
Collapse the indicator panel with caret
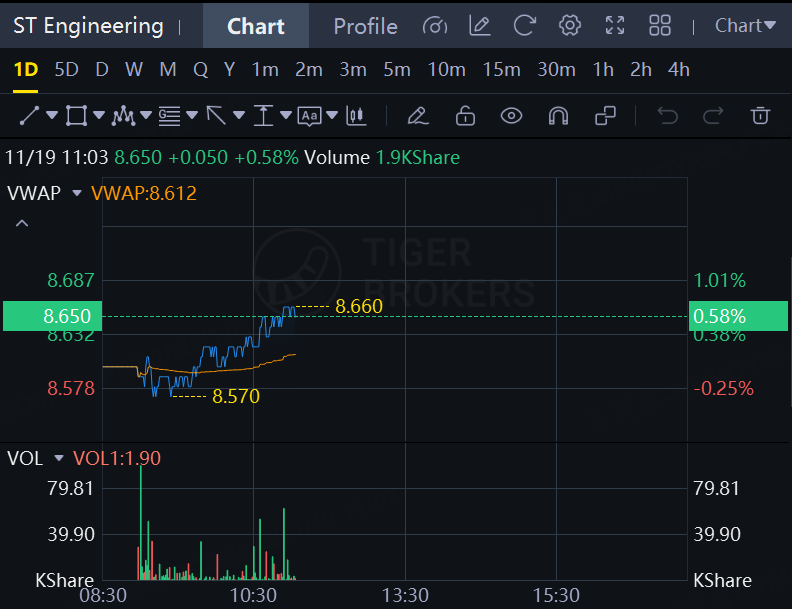tap(22, 223)
